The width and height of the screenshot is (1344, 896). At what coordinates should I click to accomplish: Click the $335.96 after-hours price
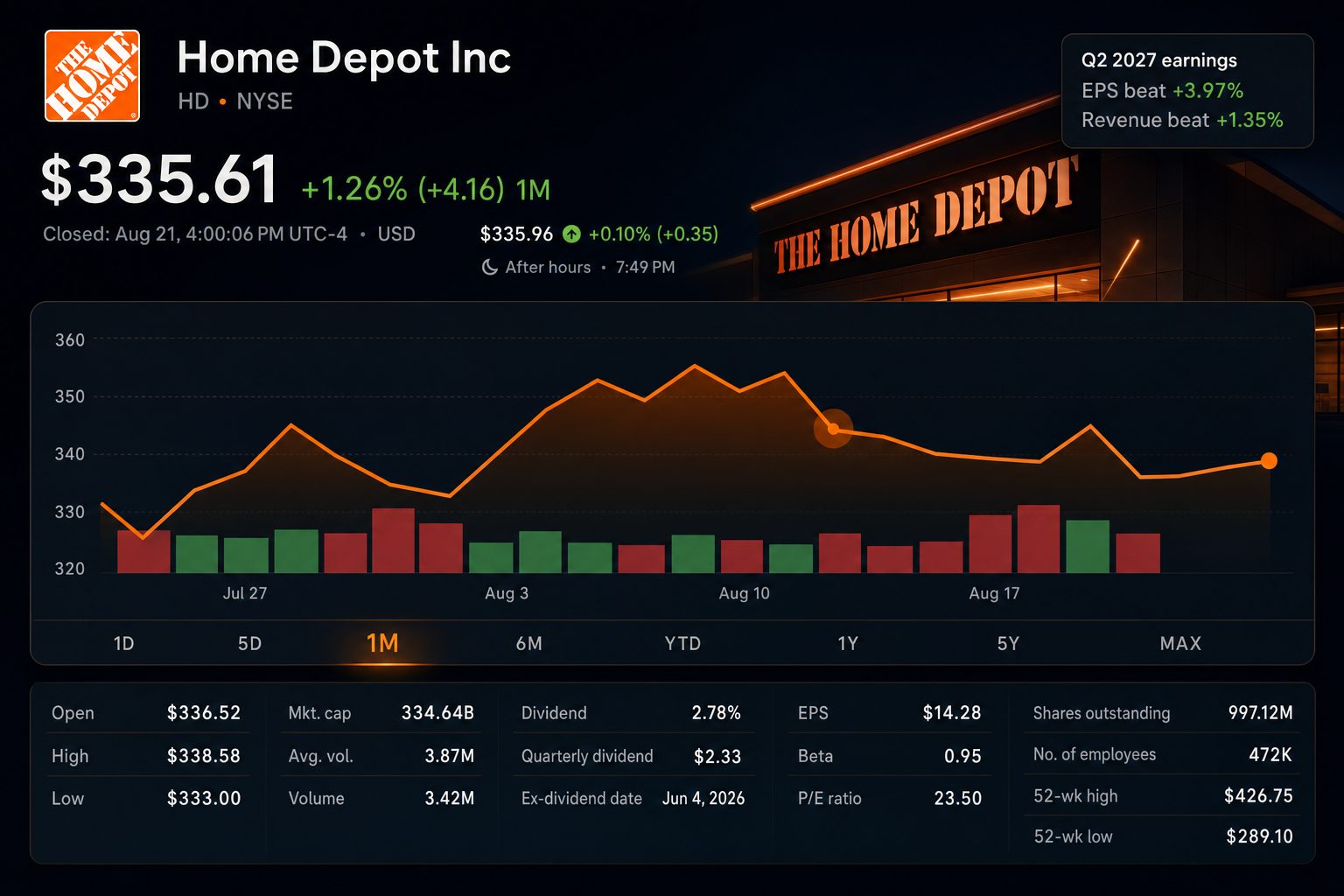pos(516,234)
